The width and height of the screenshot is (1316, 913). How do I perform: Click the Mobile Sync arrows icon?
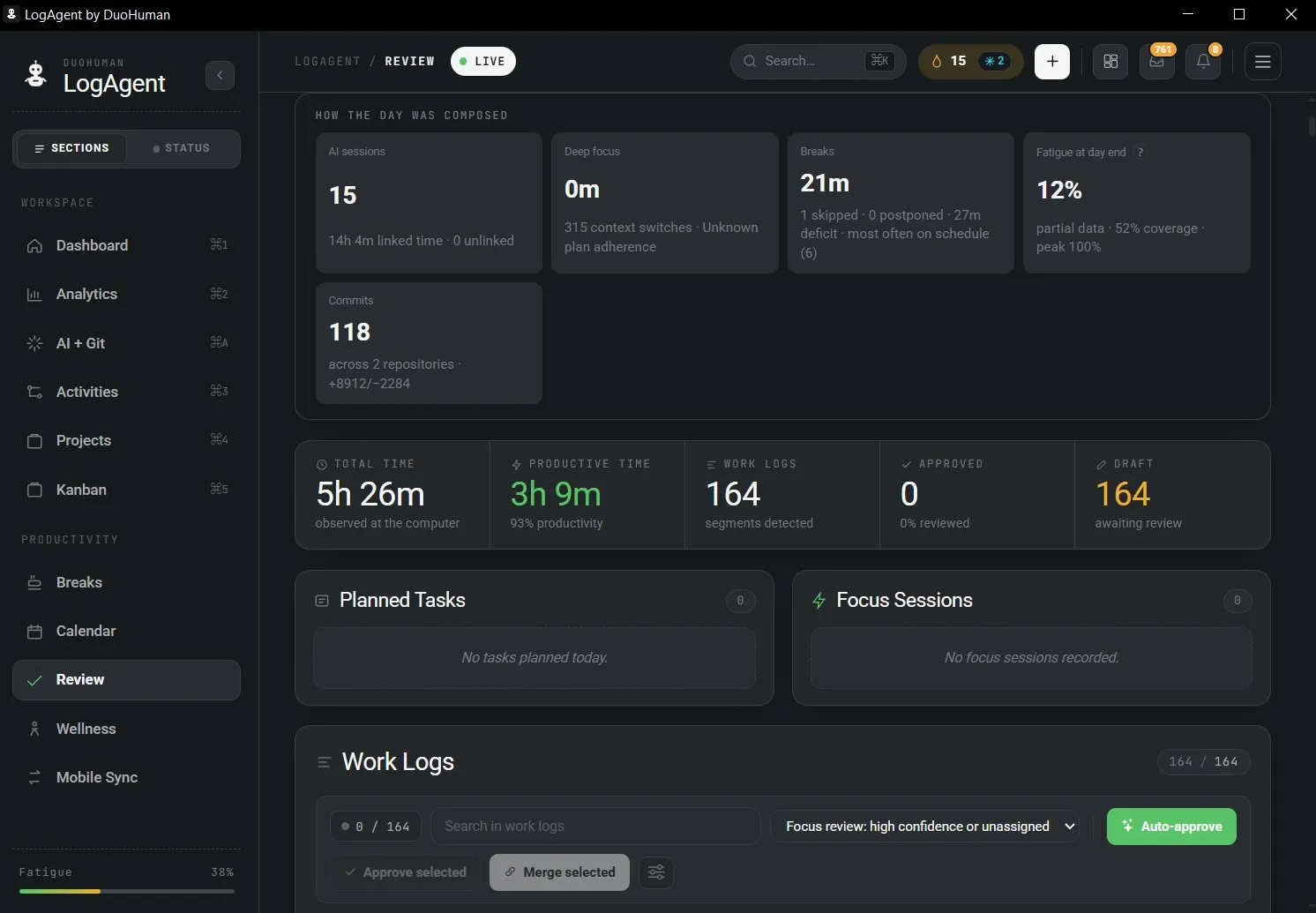pos(34,778)
